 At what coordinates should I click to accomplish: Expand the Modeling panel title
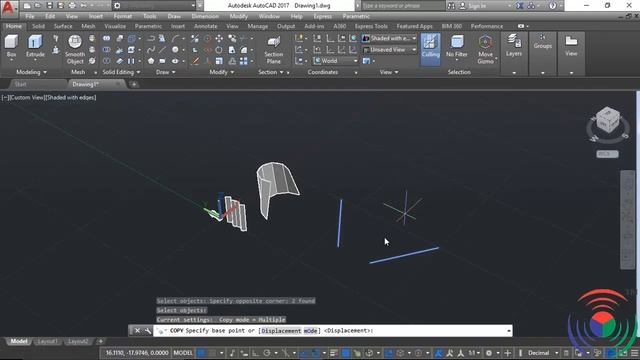tap(31, 72)
